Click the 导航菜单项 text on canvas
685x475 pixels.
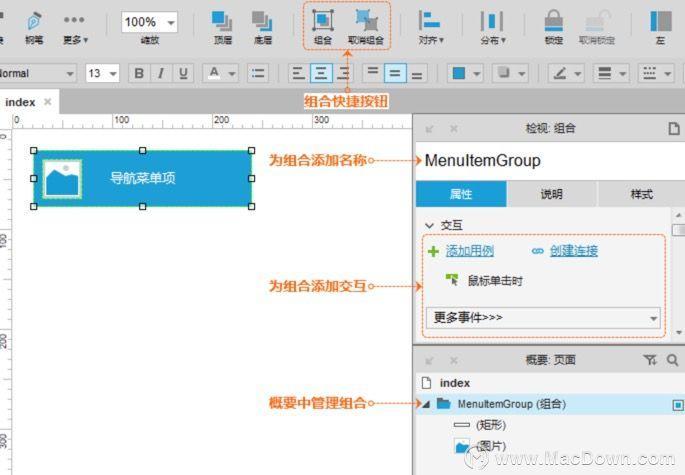tap(142, 178)
